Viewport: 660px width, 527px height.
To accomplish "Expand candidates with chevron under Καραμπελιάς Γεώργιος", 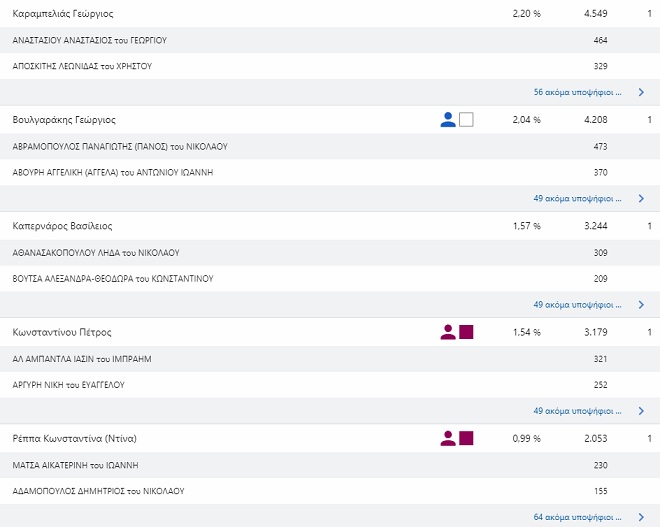I will click(641, 92).
